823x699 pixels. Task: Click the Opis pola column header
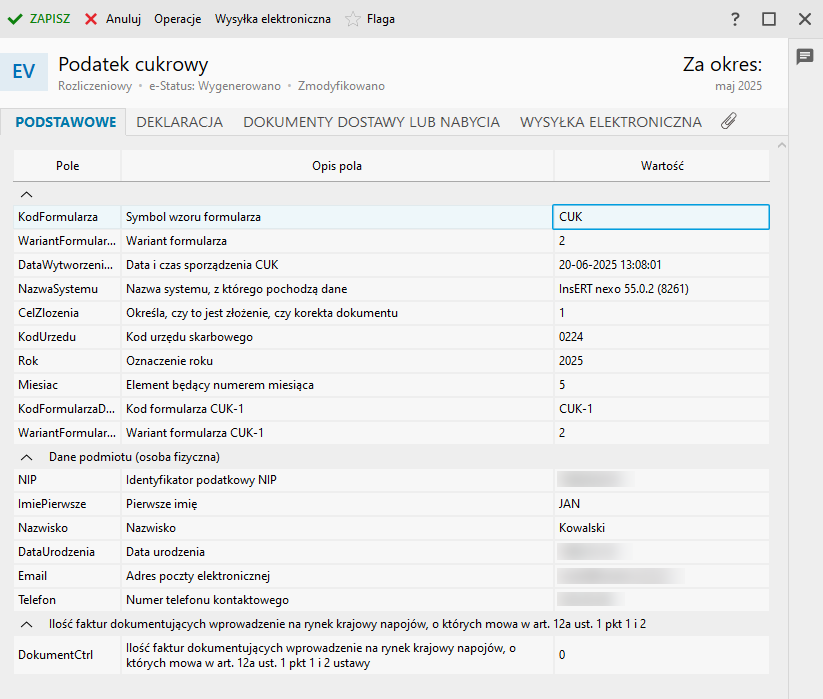337,166
